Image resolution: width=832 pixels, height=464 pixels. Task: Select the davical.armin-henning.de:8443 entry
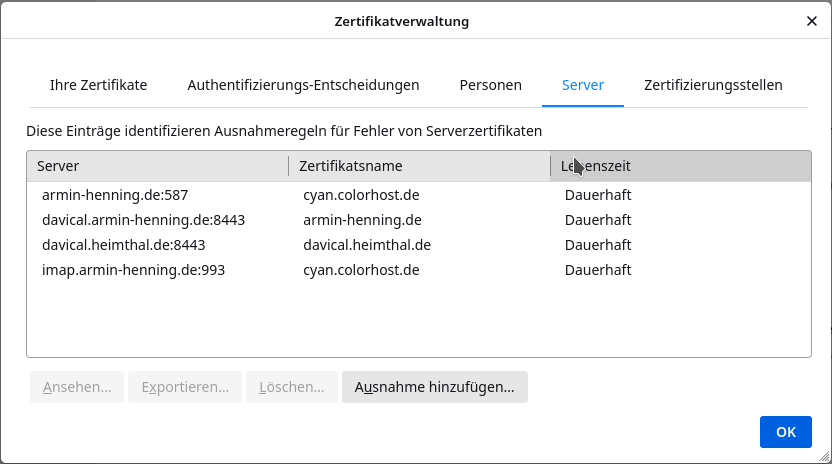tap(143, 220)
